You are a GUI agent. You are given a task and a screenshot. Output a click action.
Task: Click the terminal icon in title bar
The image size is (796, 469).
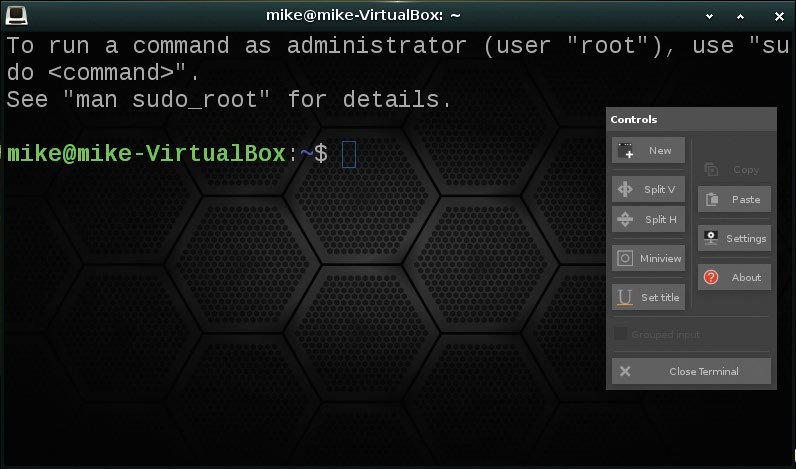(16, 15)
